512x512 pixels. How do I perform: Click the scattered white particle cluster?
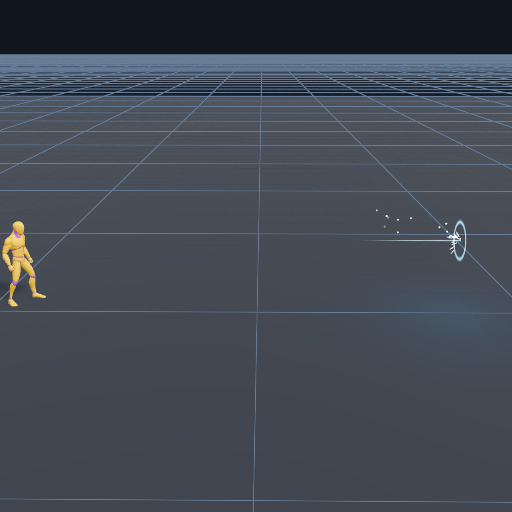pyautogui.click(x=393, y=221)
